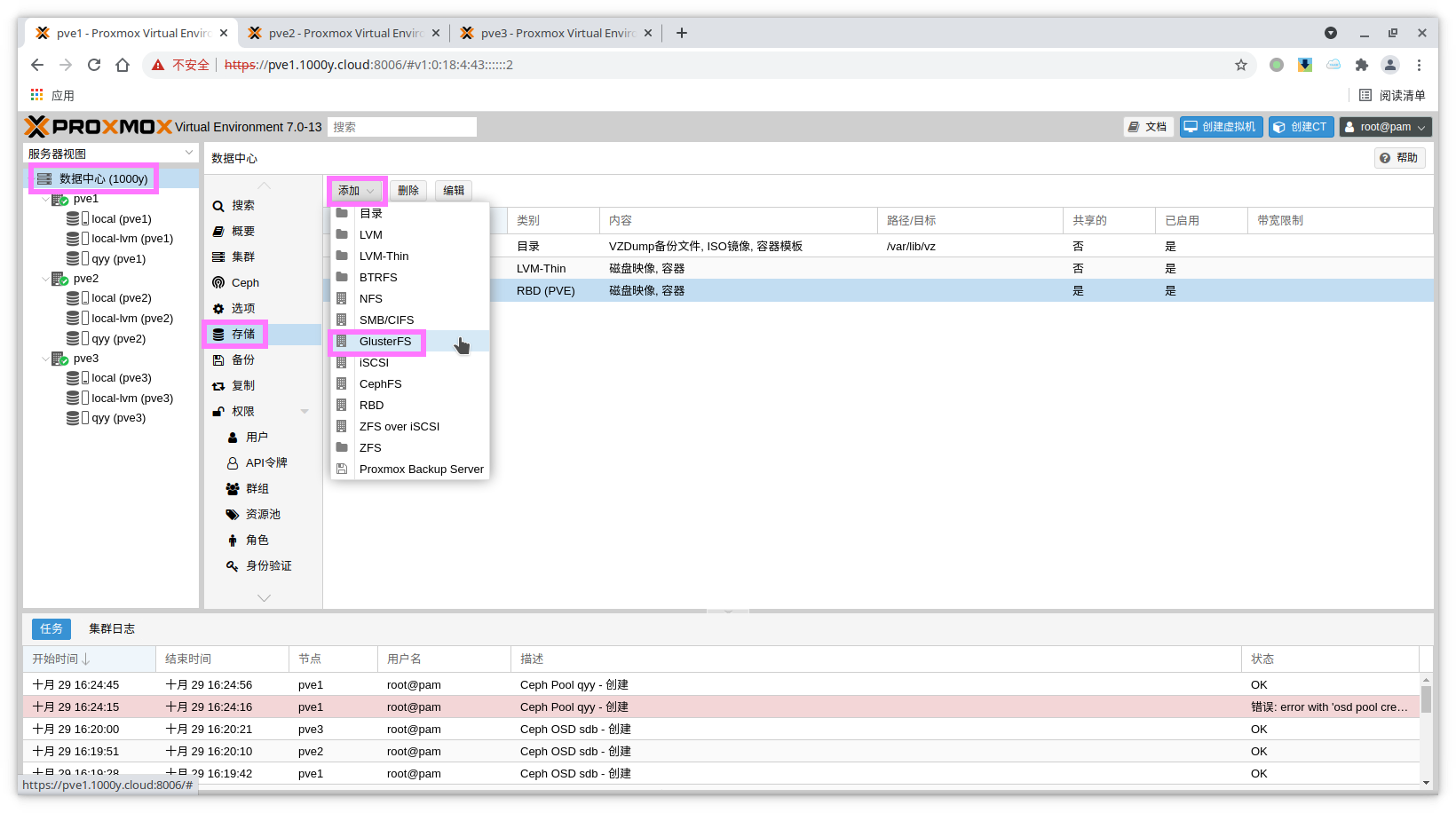This screenshot has height=813, width=1456.
Task: Switch to the pve2 browser tab
Action: (x=344, y=33)
